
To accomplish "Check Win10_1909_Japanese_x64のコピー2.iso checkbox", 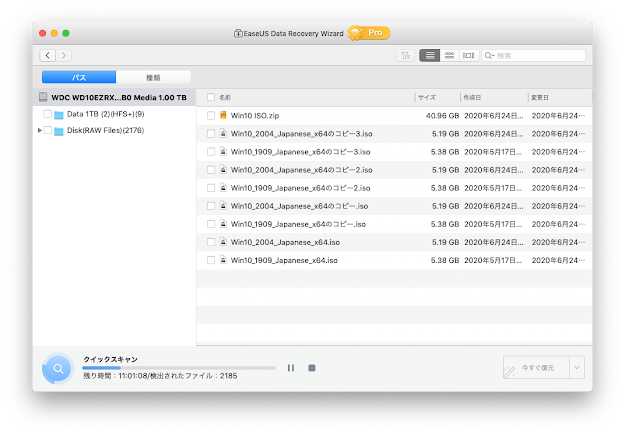I will coord(211,188).
